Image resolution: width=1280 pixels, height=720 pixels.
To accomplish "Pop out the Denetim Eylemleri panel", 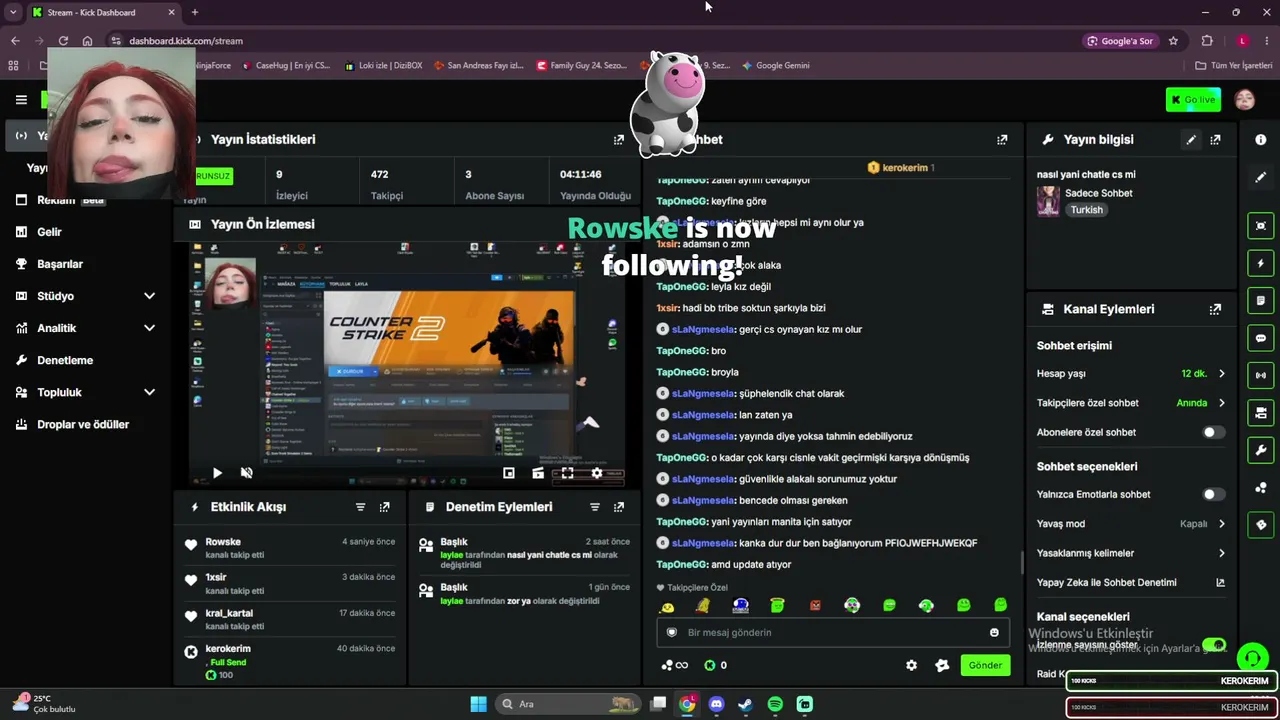I will click(x=618, y=507).
